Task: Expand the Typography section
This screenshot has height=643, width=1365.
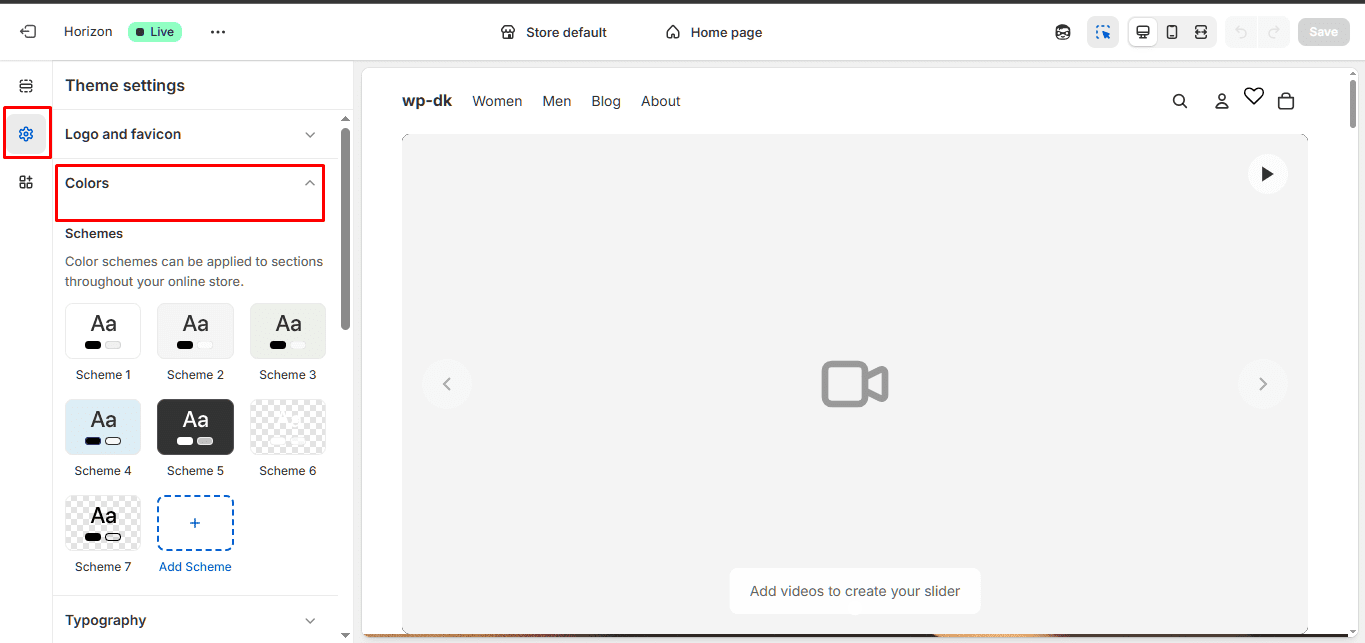Action: pos(190,620)
